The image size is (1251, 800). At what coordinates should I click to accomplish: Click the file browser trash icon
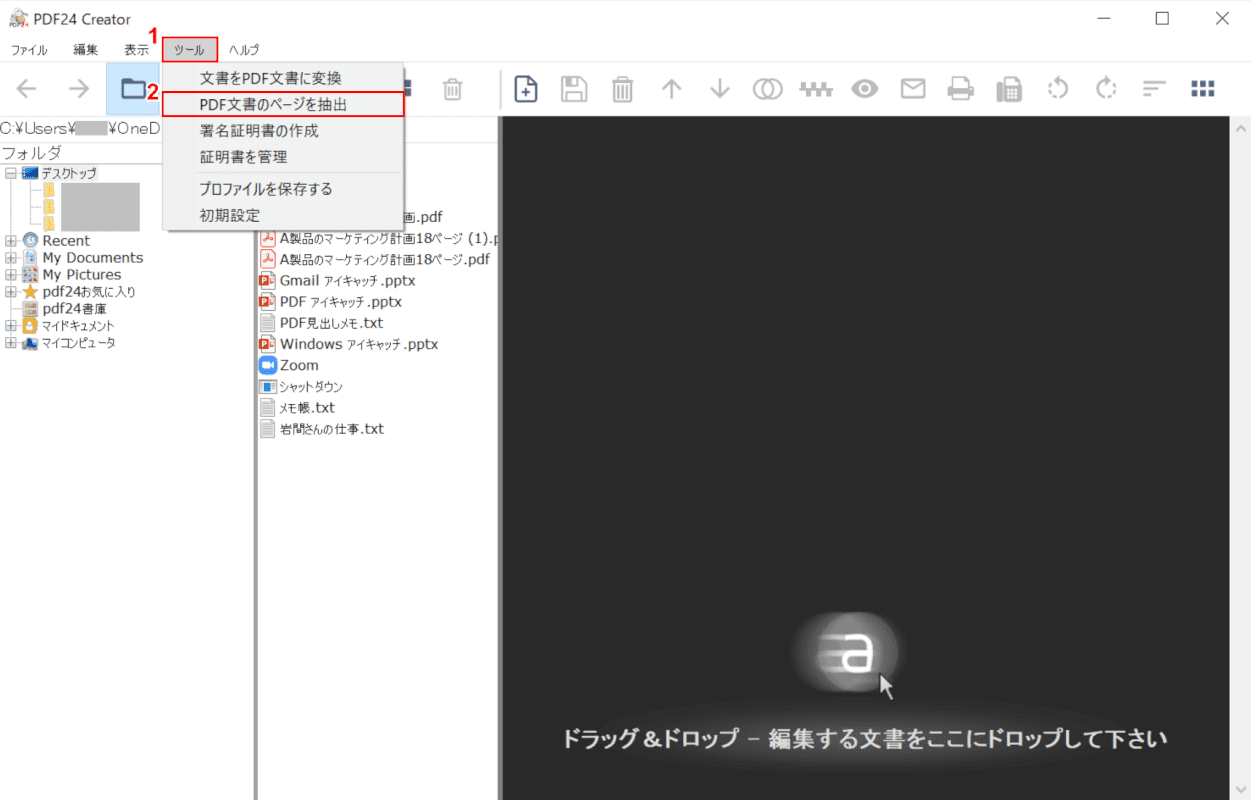pyautogui.click(x=453, y=89)
